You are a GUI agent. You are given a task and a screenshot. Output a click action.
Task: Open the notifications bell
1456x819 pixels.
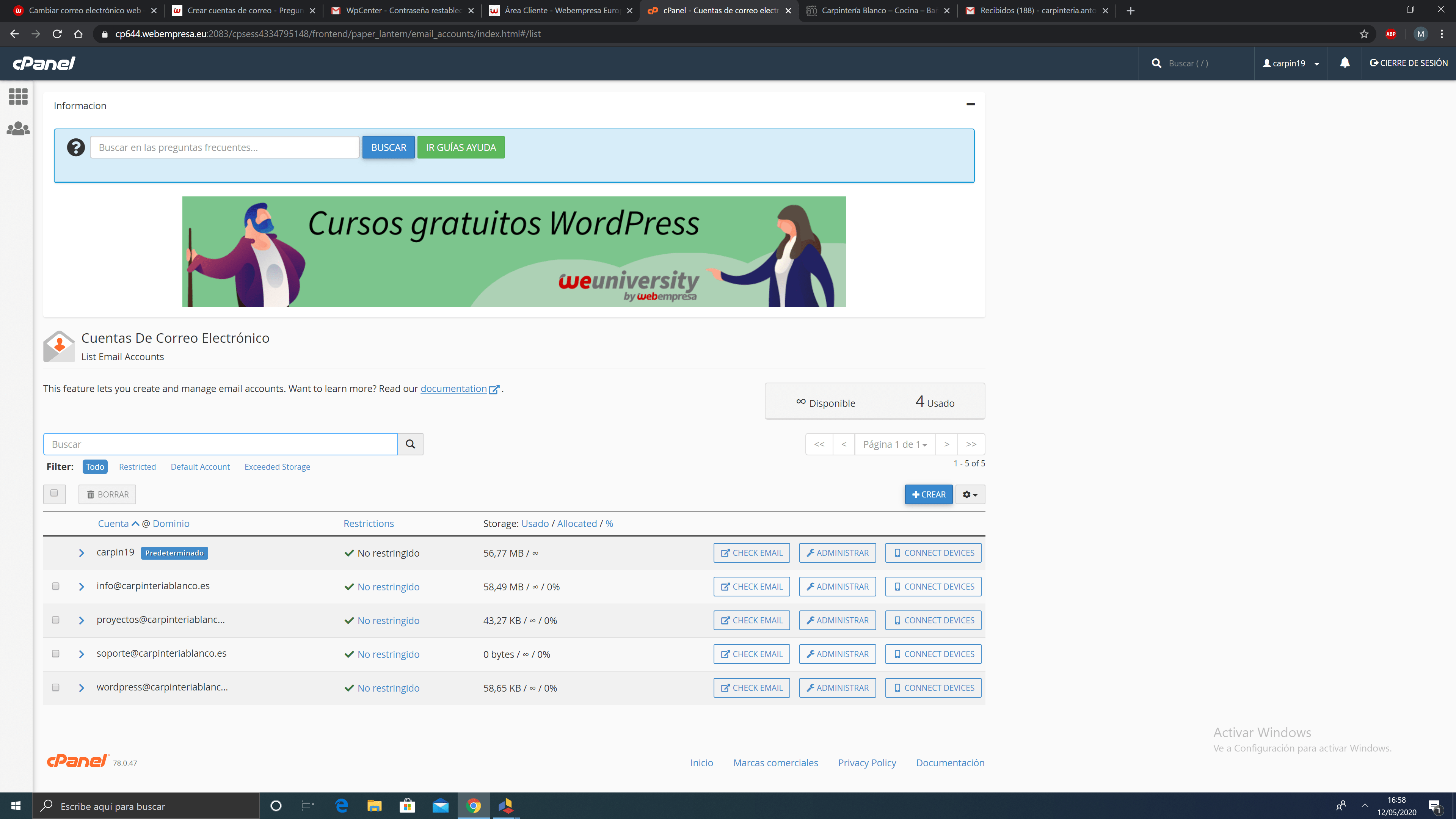coord(1345,63)
